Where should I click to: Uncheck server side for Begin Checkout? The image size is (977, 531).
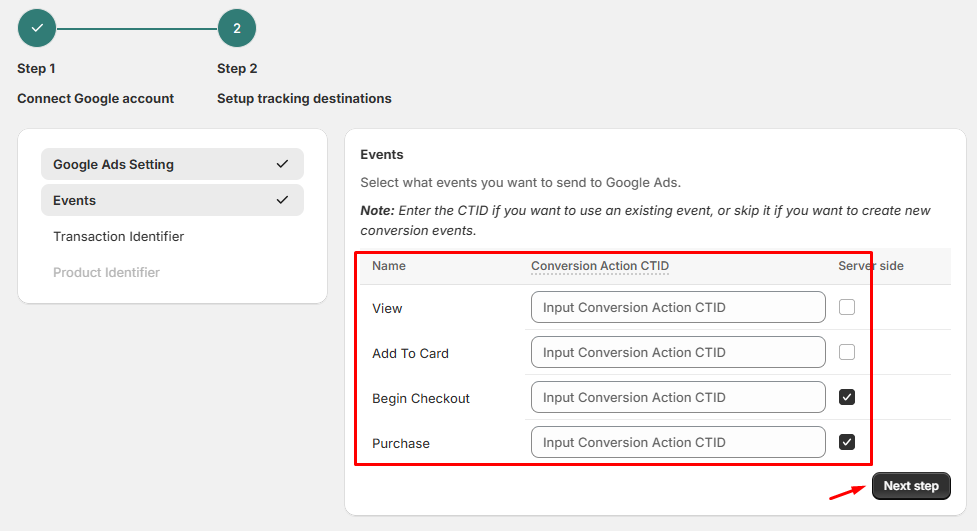(x=847, y=397)
